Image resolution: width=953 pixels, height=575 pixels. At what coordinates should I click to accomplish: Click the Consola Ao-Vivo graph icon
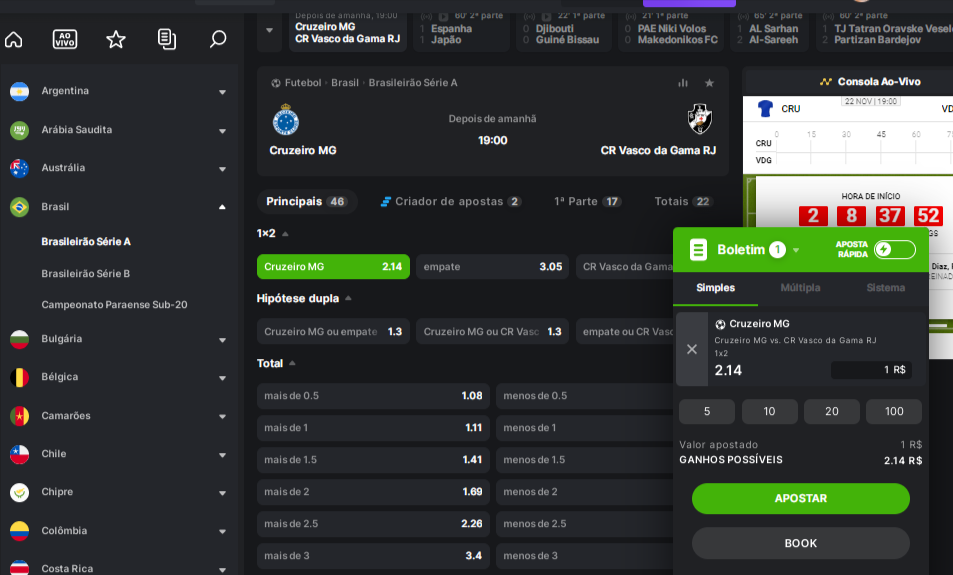(x=825, y=81)
